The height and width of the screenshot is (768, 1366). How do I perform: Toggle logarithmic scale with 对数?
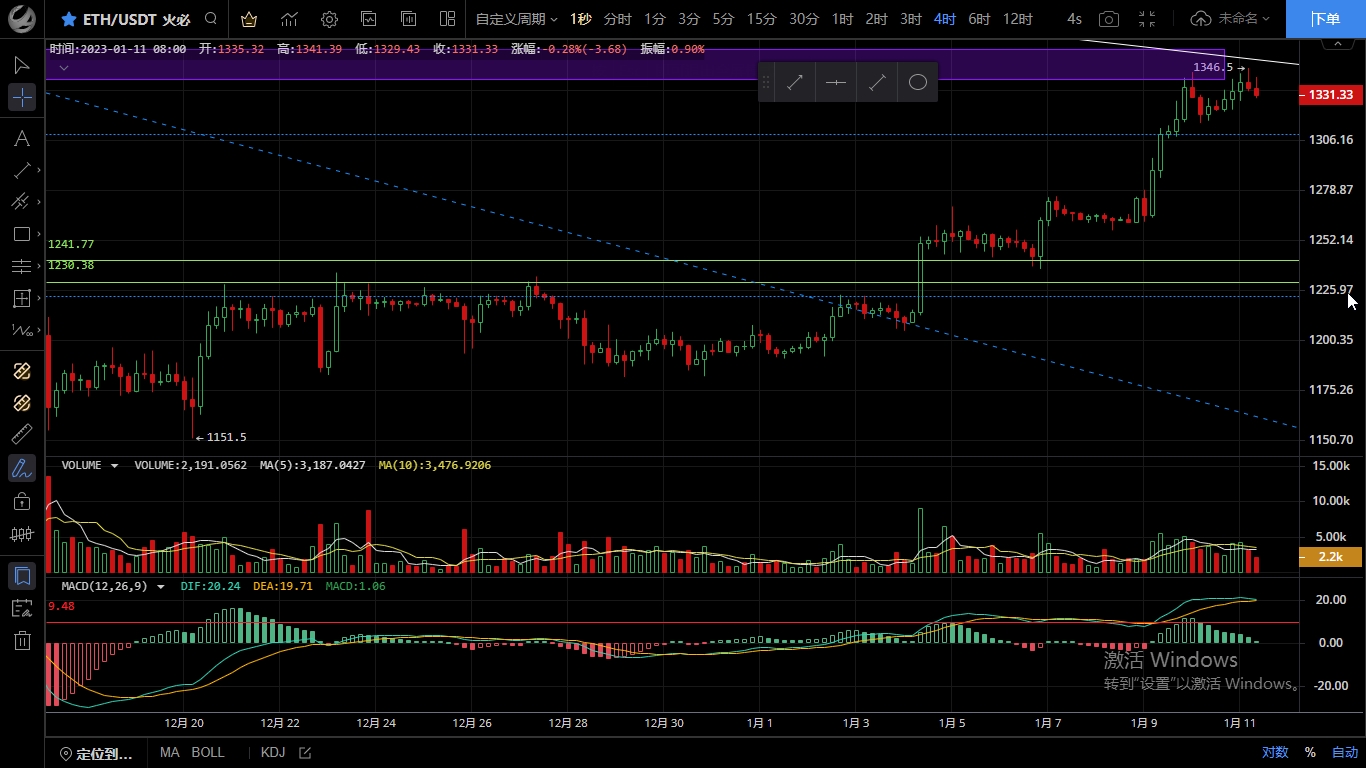pos(1274,753)
